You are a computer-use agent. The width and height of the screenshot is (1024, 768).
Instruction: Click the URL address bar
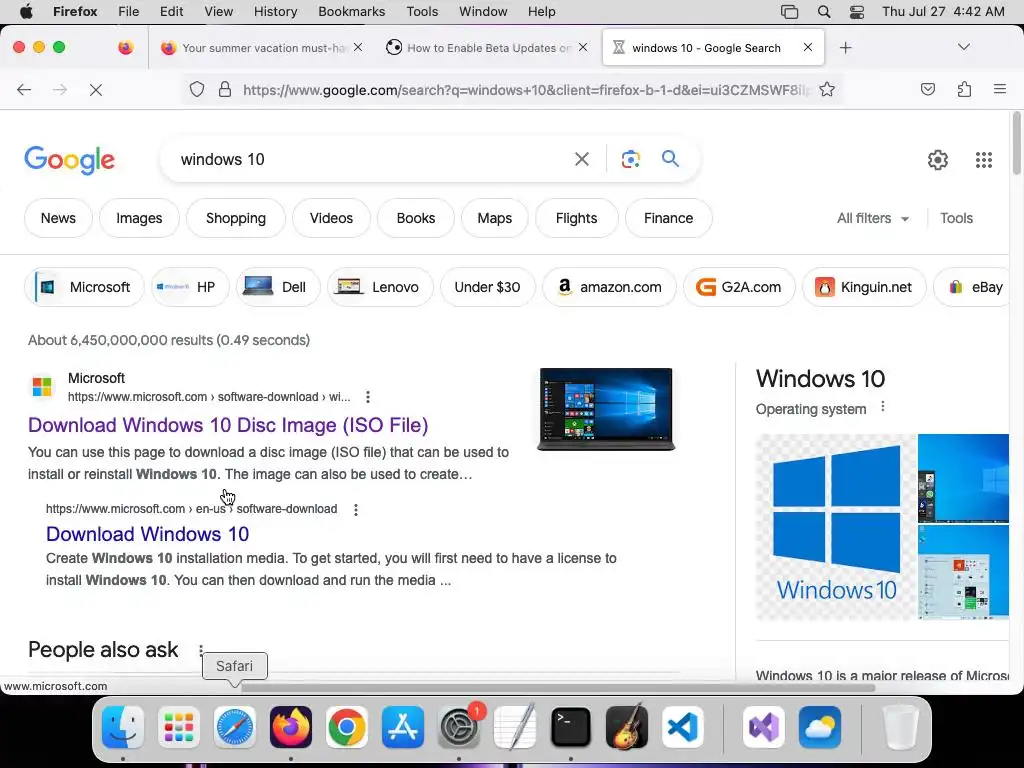coord(526,89)
